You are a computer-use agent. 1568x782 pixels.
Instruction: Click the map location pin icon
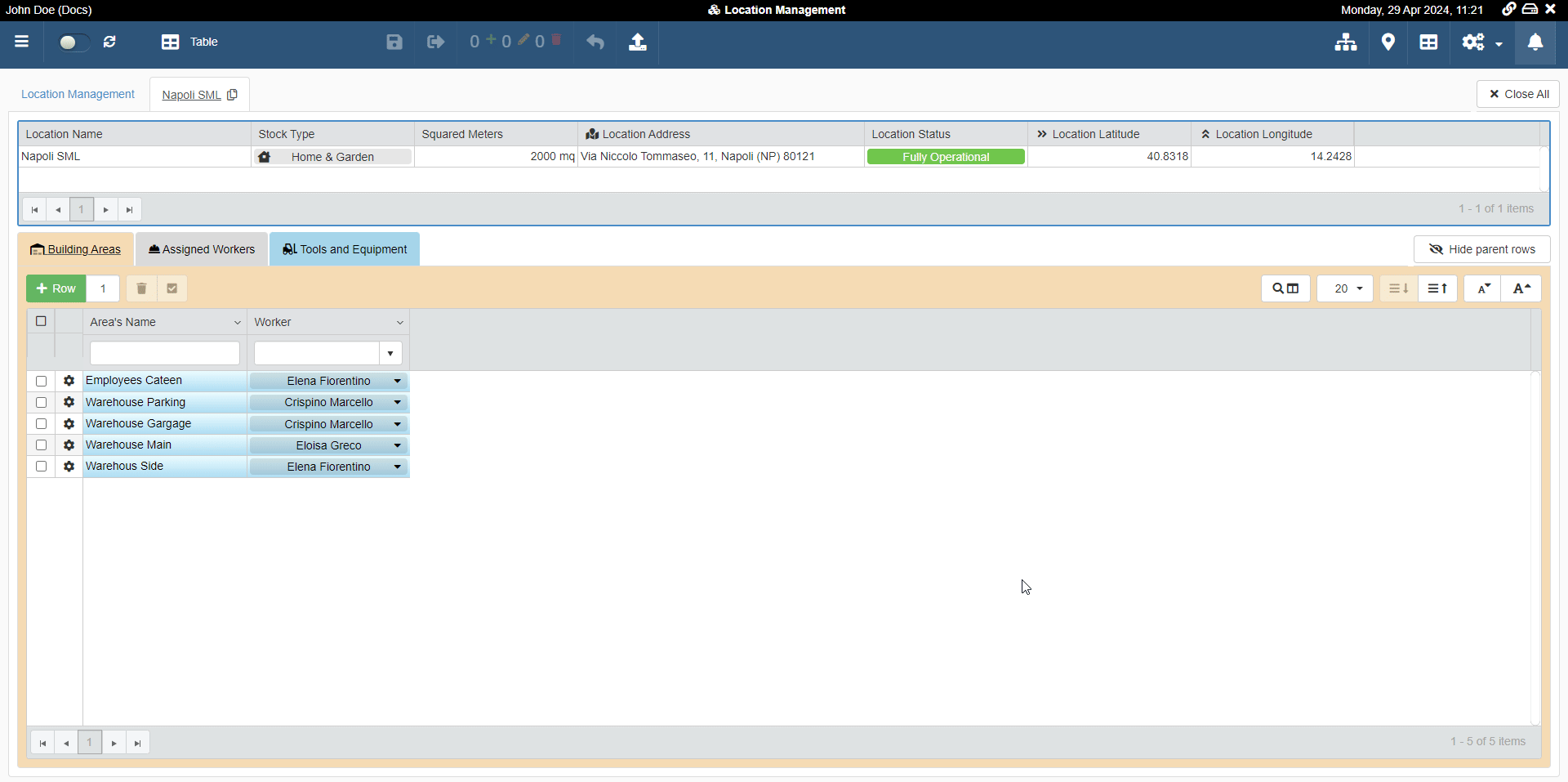[1388, 42]
